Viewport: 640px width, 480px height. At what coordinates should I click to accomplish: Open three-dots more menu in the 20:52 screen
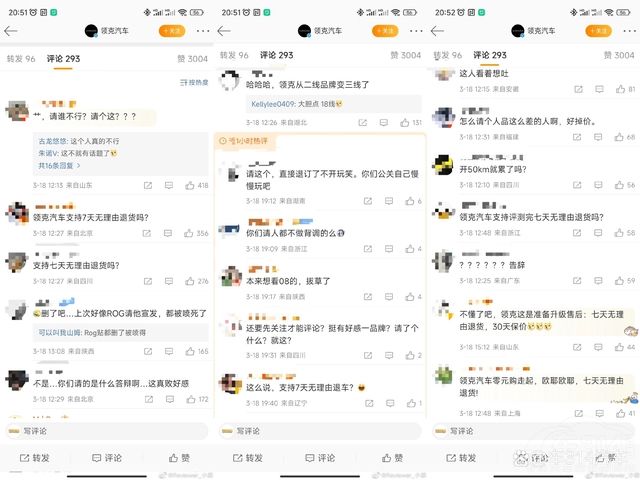coord(629,31)
